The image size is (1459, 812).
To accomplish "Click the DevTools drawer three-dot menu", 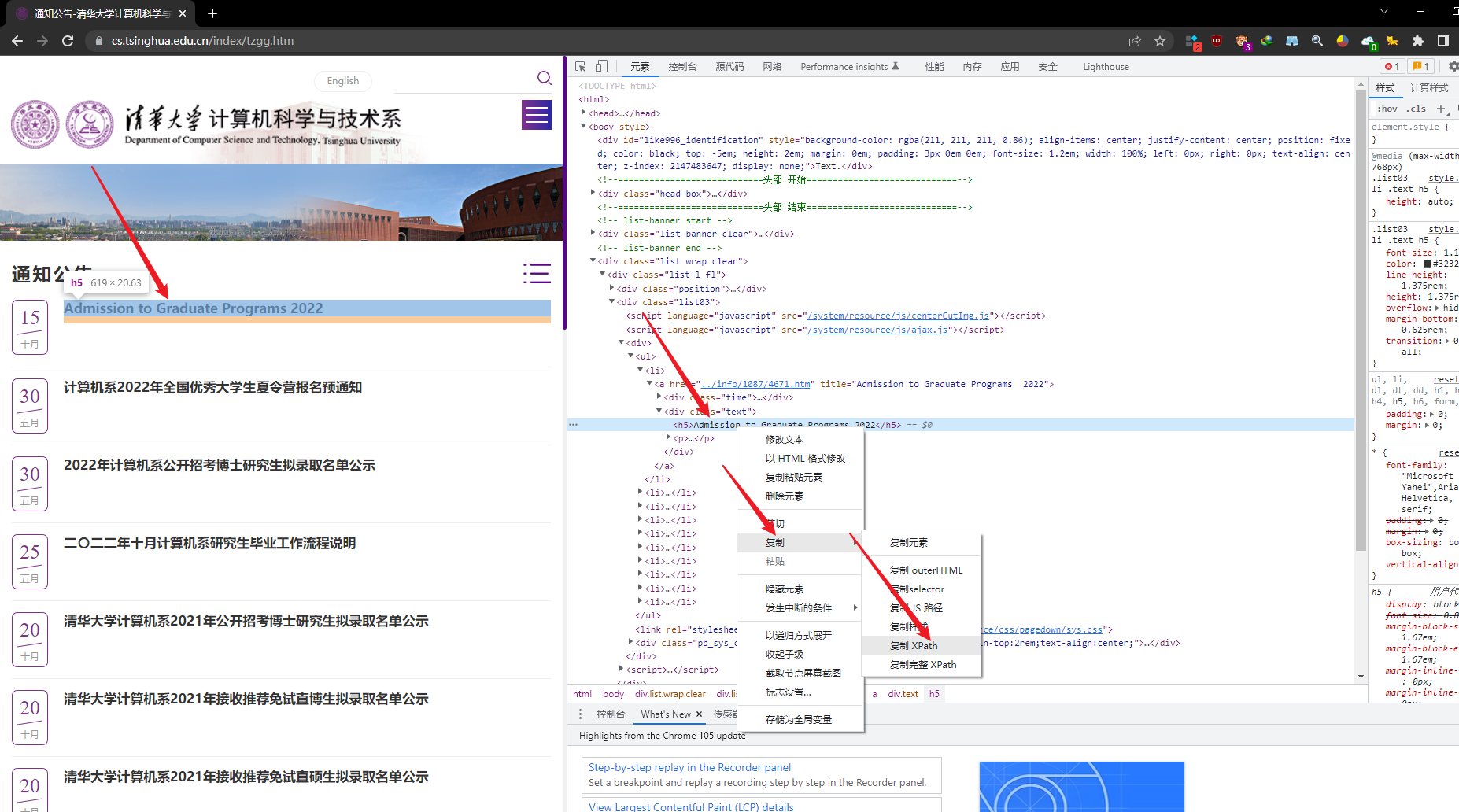I will [581, 714].
